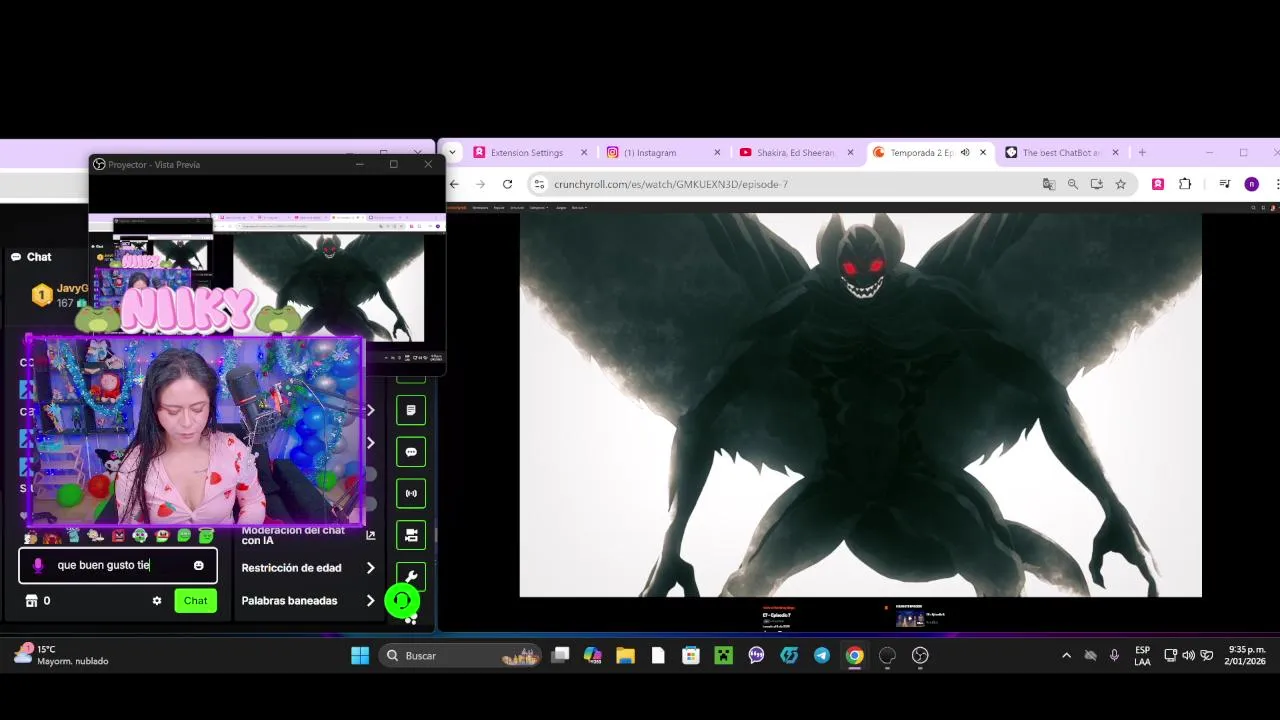The image size is (1280, 720).
Task: Open the Minecraft icon in the taskbar
Action: pyautogui.click(x=723, y=656)
